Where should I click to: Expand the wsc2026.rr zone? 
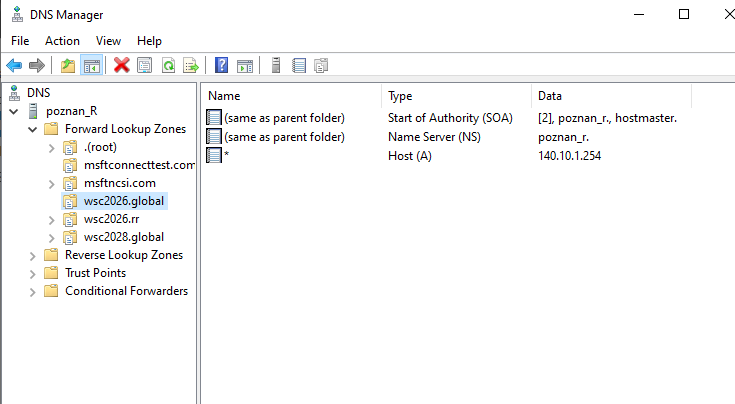tap(52, 220)
